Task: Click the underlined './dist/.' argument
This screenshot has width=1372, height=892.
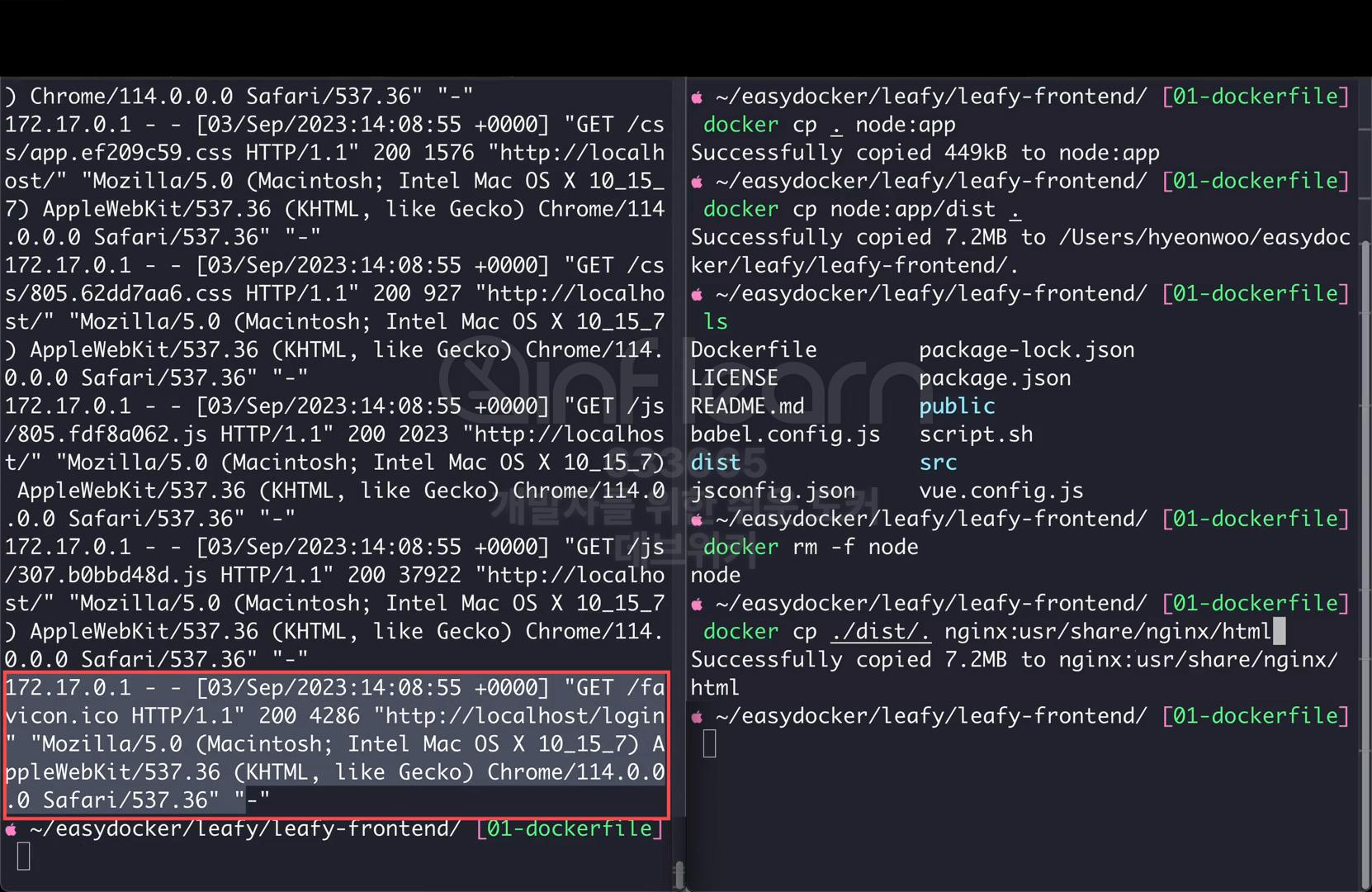Action: [881, 632]
